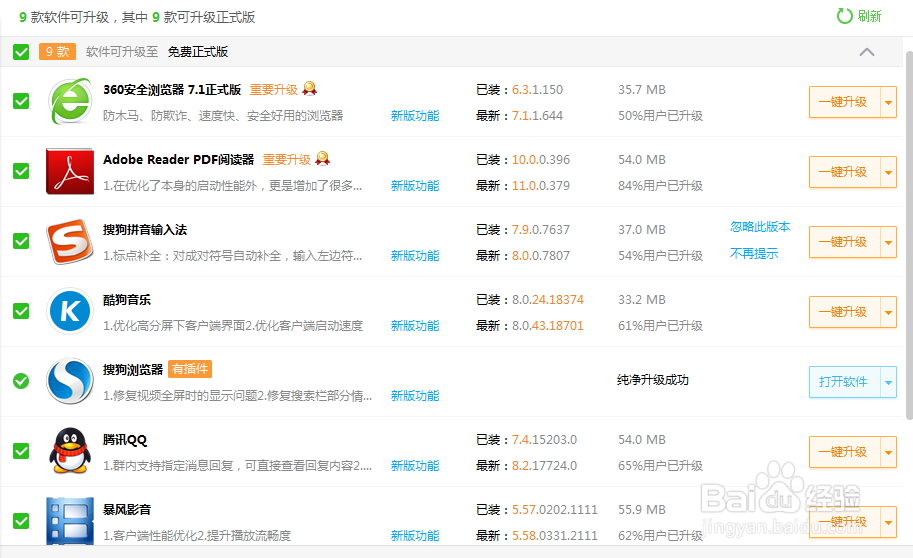This screenshot has height=558, width=913.
Task: Open 新版功能 for 搜狗浏览器
Action: pos(415,395)
